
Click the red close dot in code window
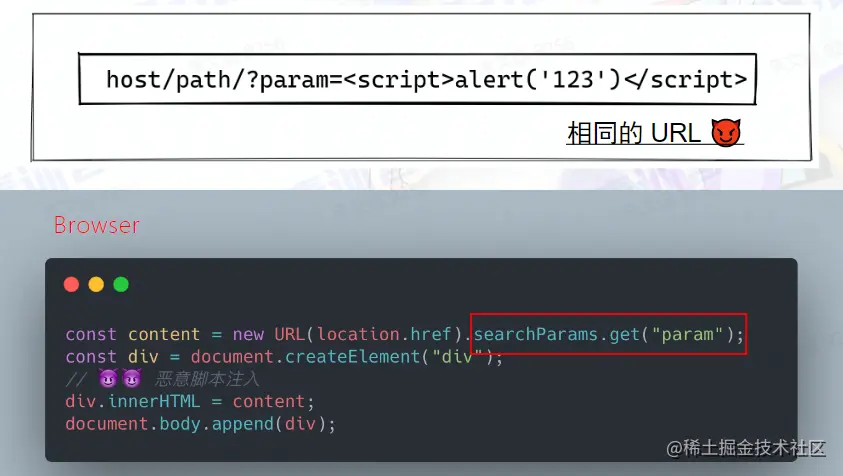[x=71, y=284]
